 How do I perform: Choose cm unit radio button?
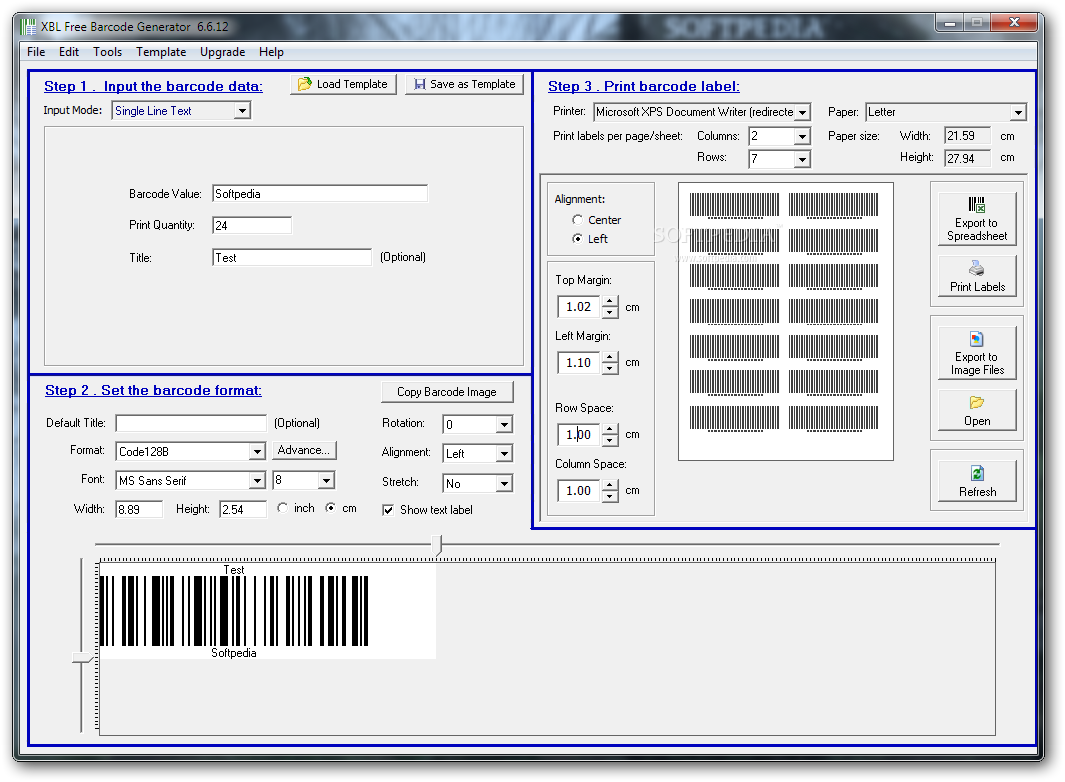[x=330, y=508]
